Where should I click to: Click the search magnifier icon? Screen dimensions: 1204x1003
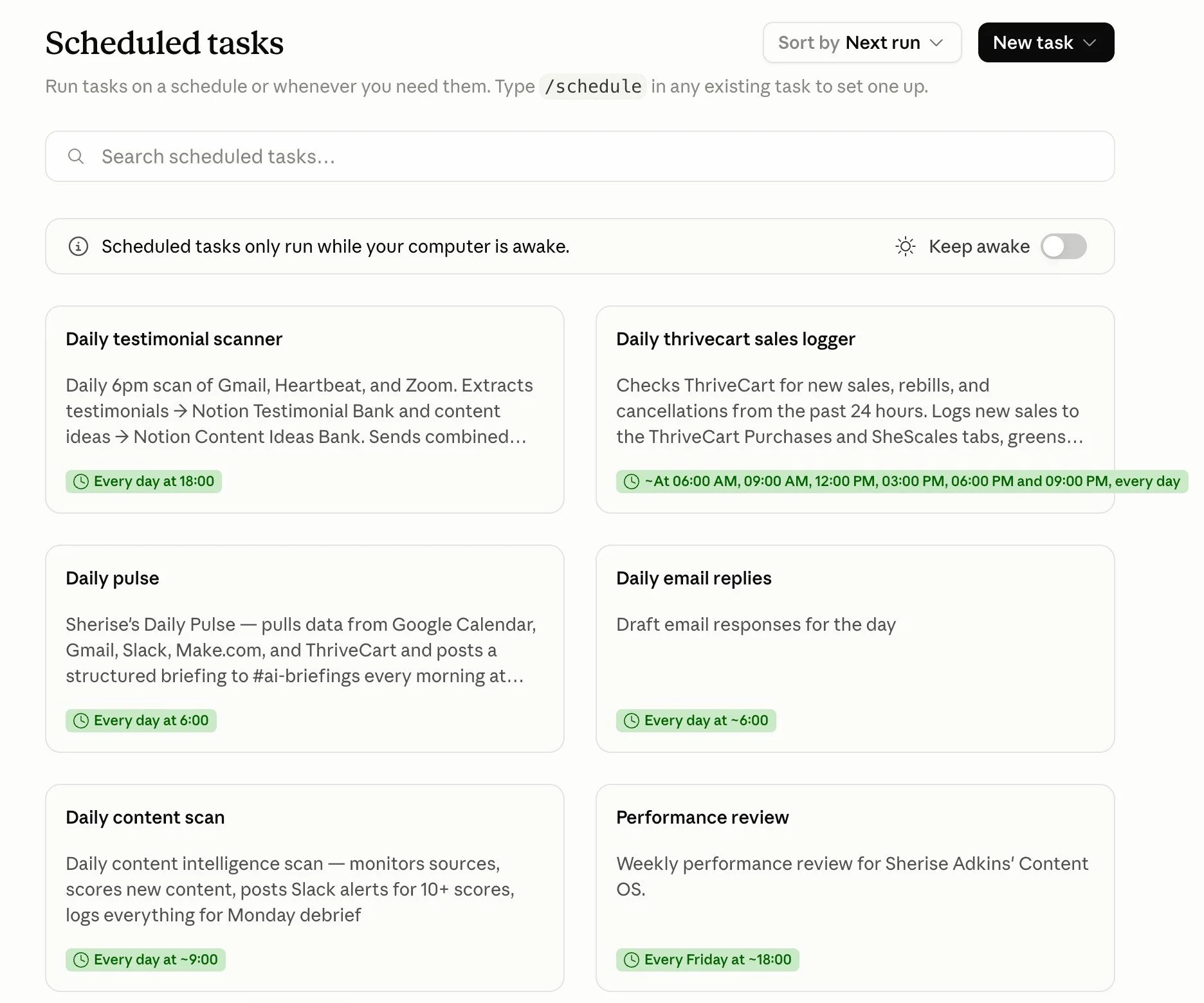point(76,156)
